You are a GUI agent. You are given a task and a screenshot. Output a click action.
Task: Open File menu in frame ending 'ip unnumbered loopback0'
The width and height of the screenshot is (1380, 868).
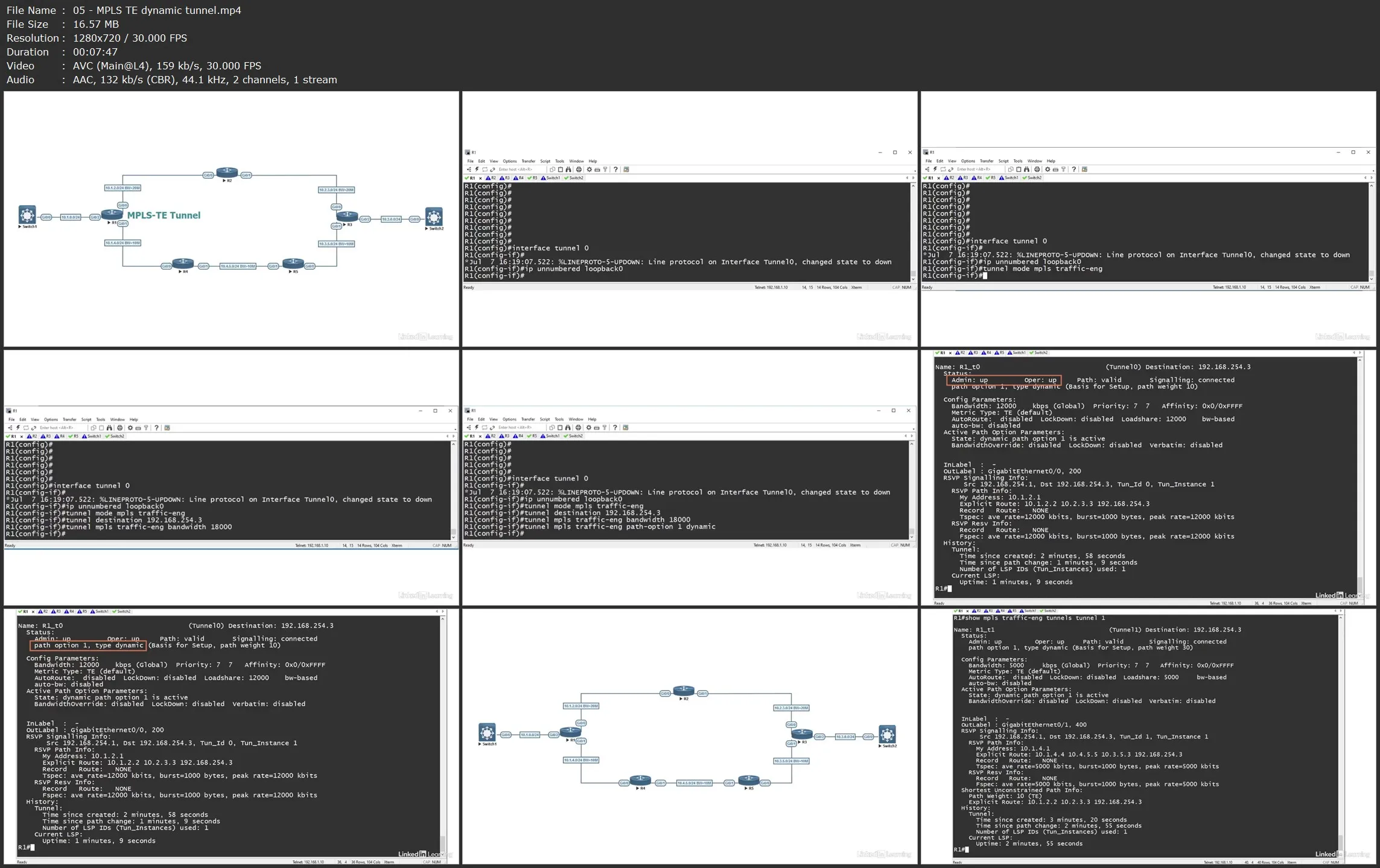(470, 161)
